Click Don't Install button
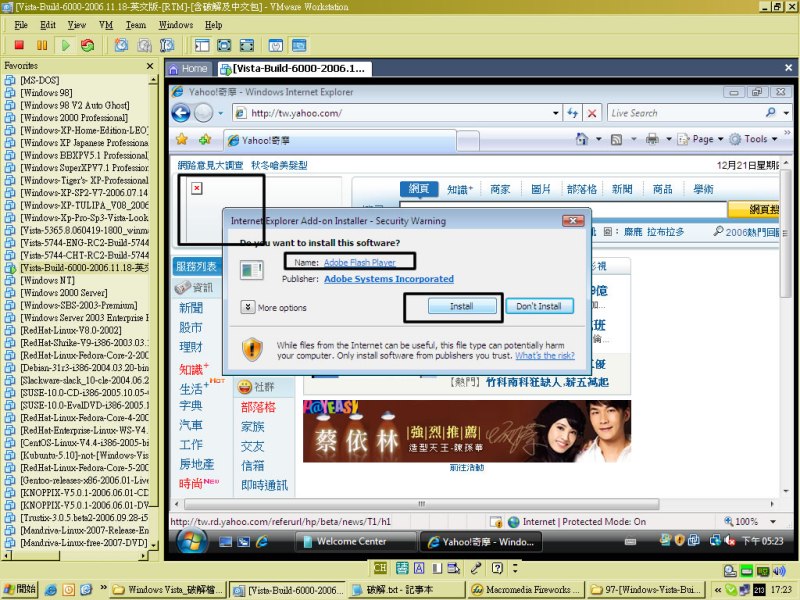 tap(539, 306)
